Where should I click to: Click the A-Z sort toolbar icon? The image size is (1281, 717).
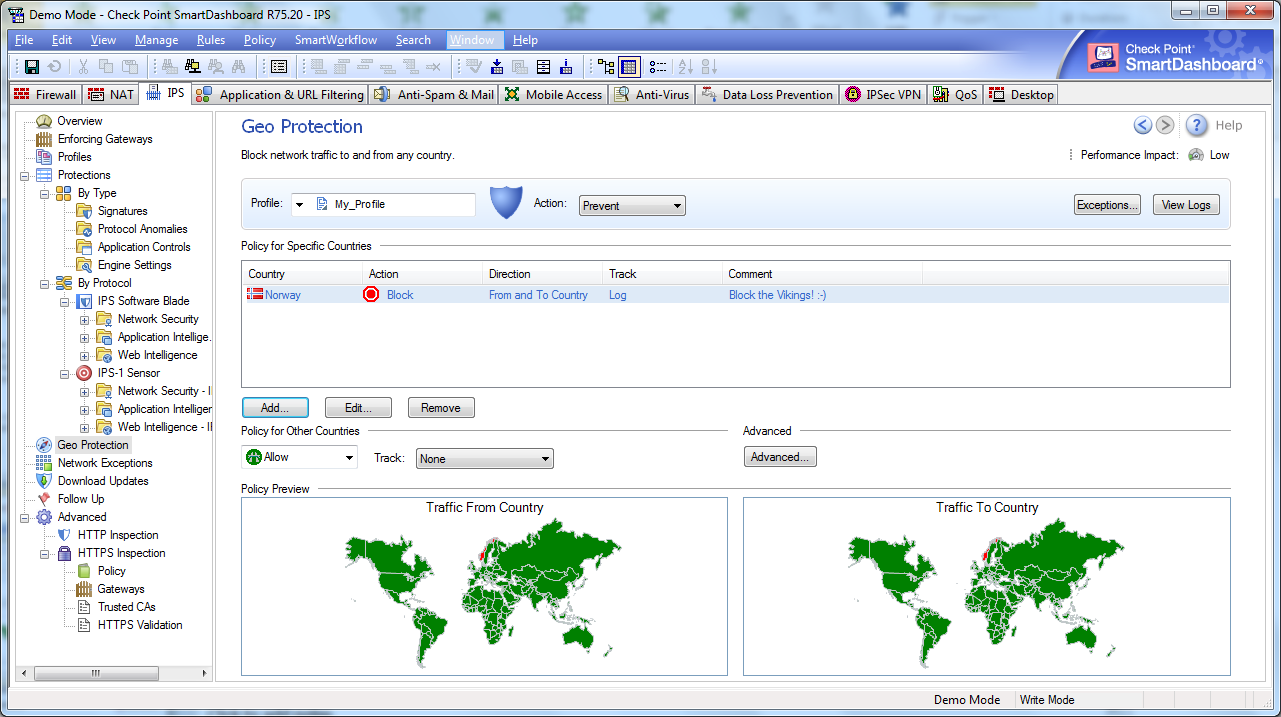coord(686,67)
